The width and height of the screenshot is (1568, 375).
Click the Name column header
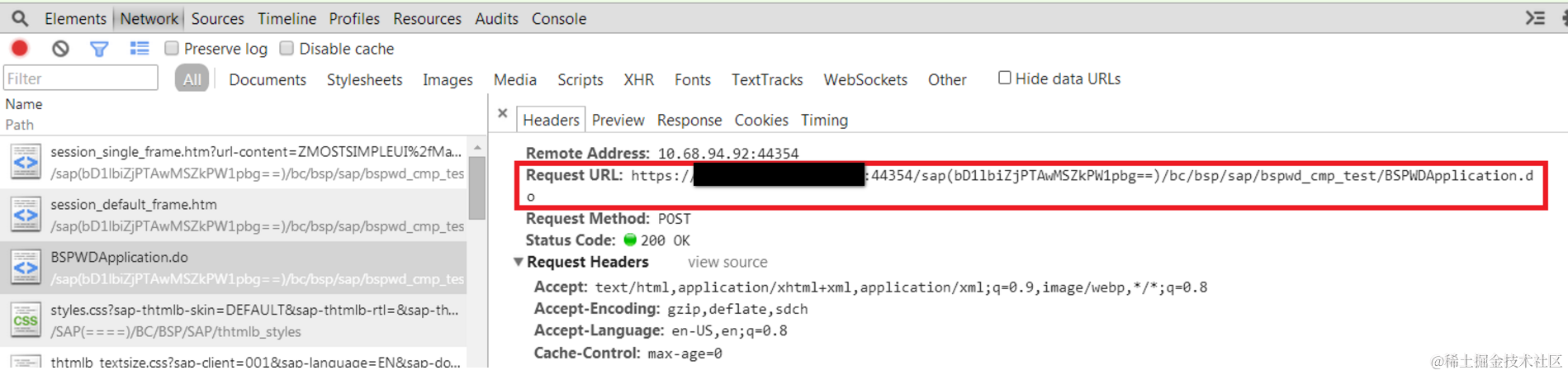[x=24, y=104]
